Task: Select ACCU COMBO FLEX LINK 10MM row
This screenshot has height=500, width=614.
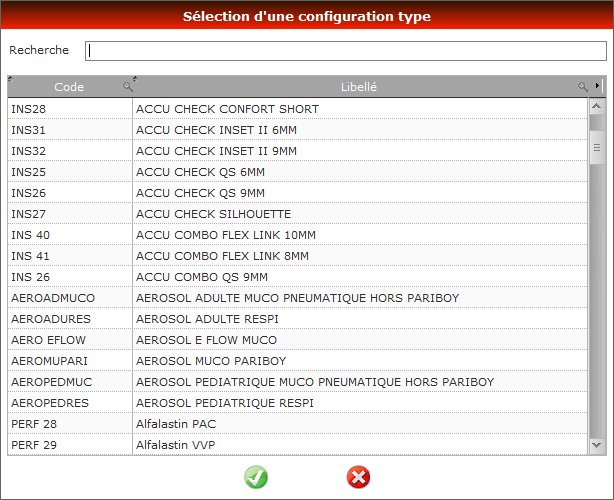Action: click(298, 235)
